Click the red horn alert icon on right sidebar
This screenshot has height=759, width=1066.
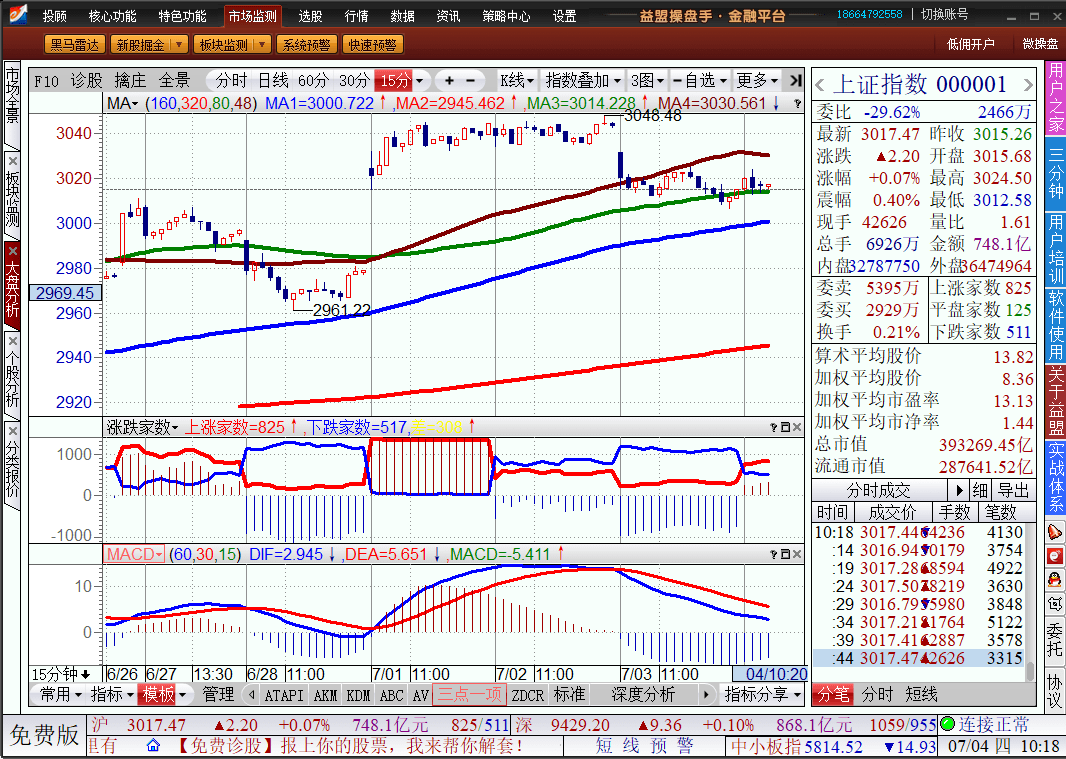(1054, 532)
